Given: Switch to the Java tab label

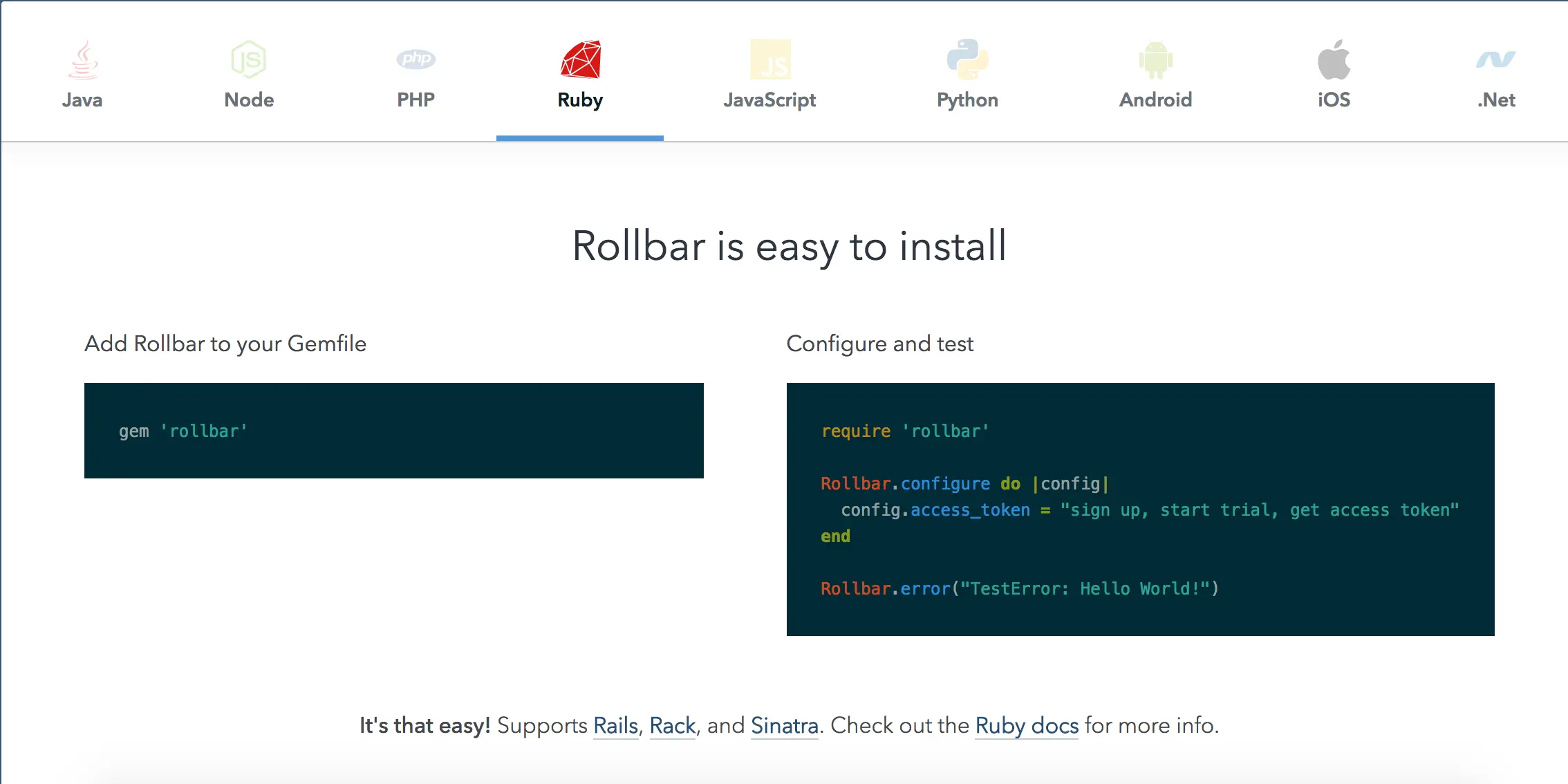Looking at the screenshot, I should coord(82,100).
